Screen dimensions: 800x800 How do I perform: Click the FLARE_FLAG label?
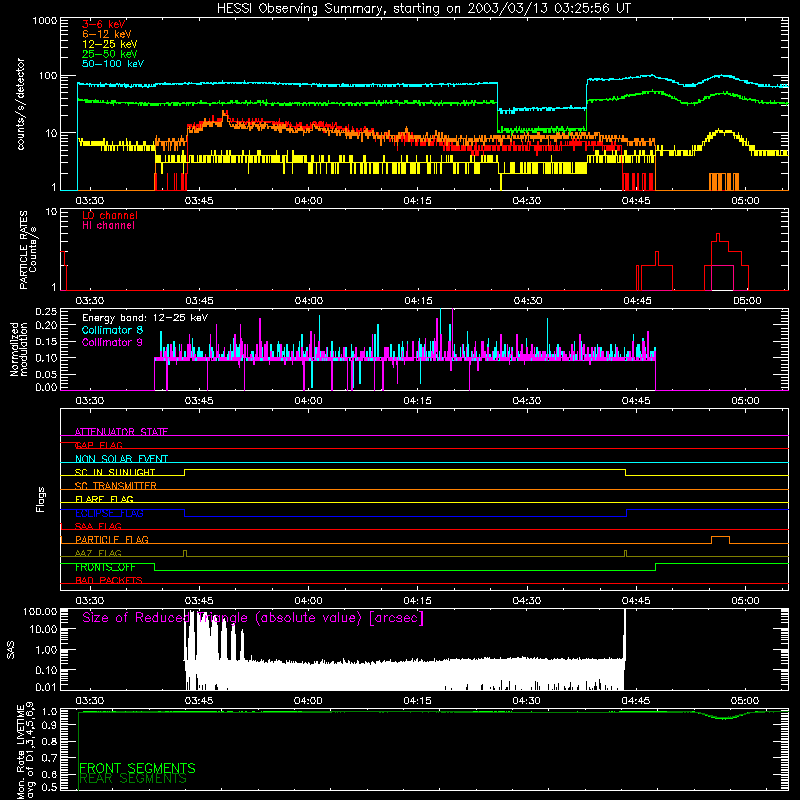tap(104, 499)
